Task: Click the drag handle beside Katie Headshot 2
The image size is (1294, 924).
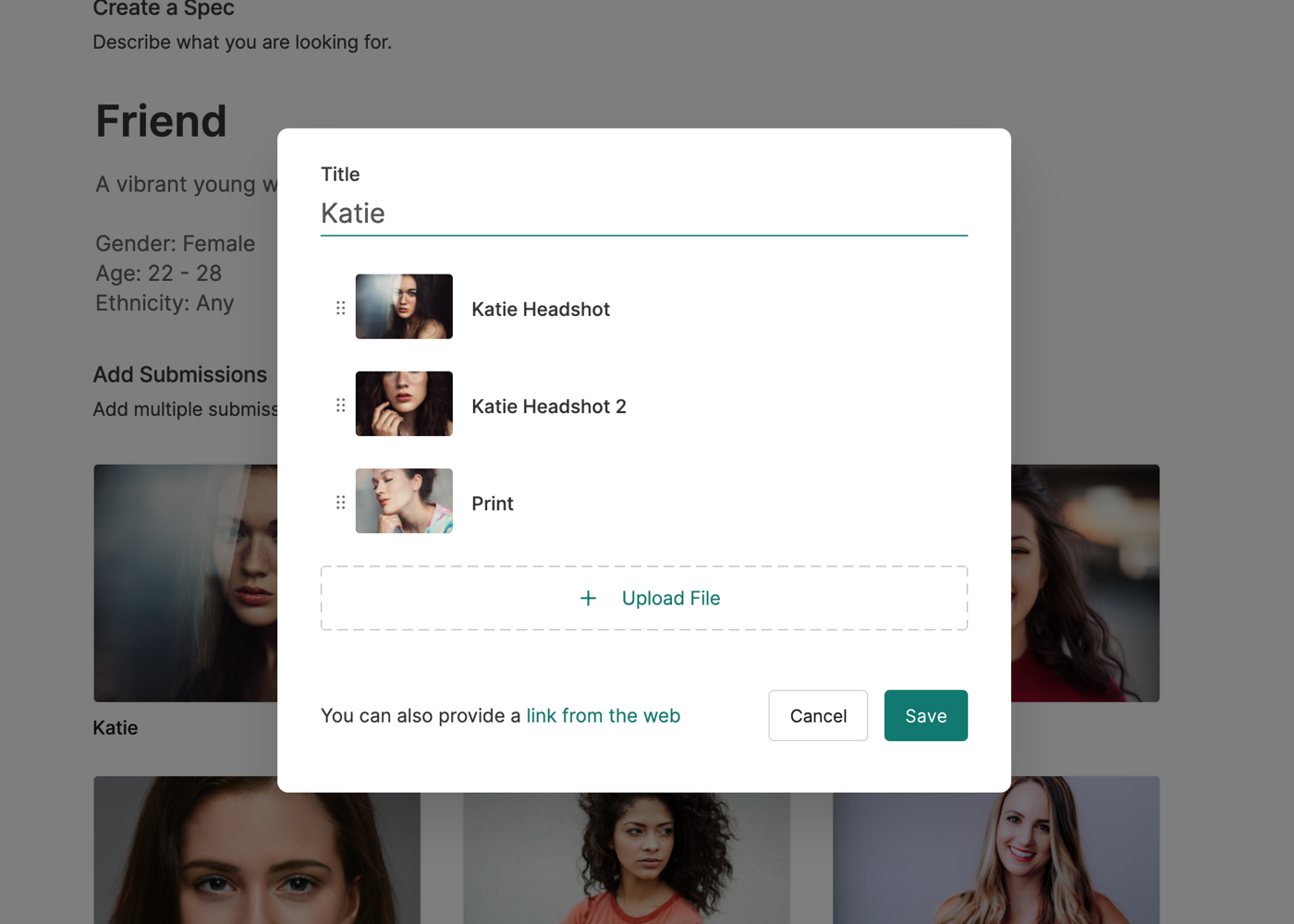Action: (340, 405)
